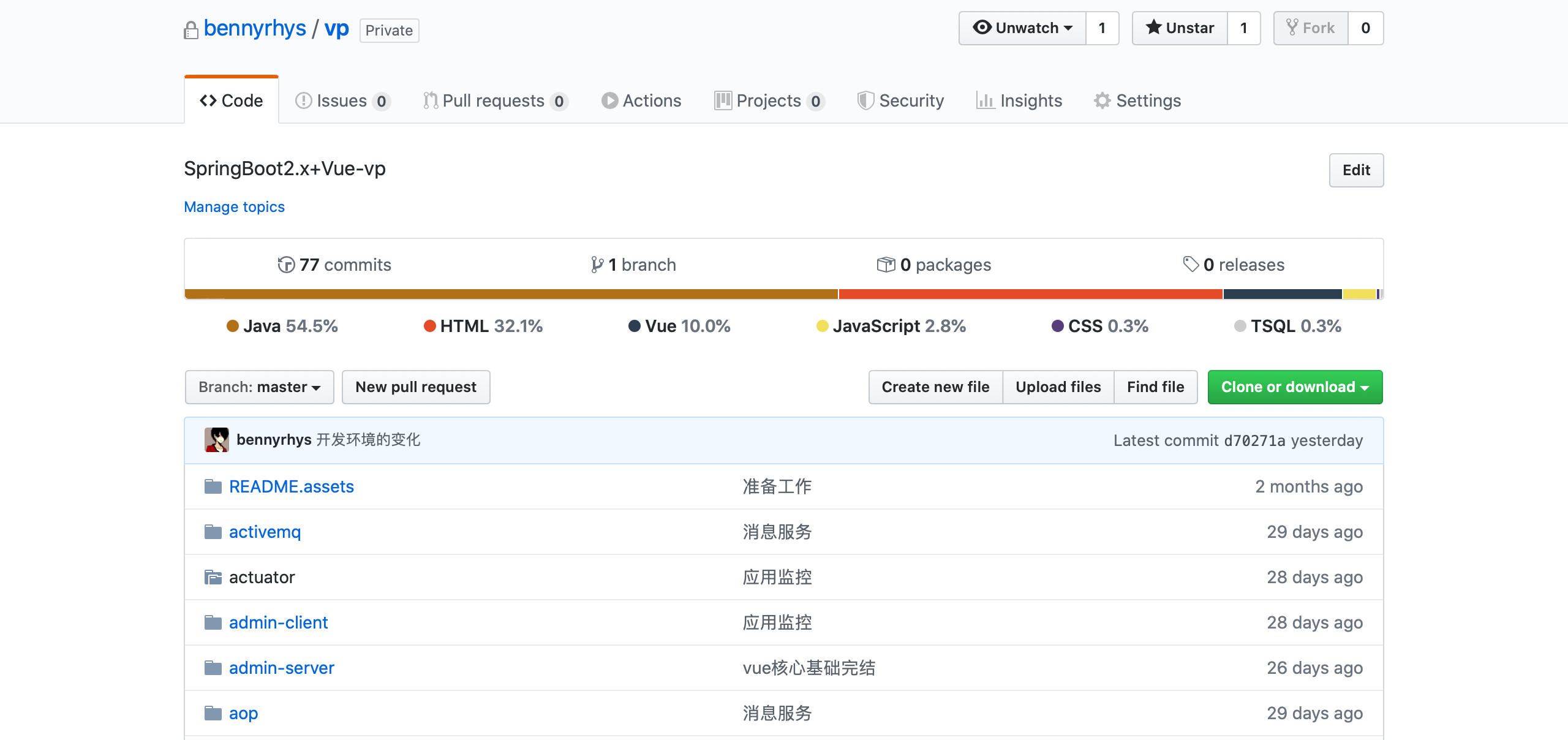
Task: Open the latest commit message link
Action: click(368, 440)
